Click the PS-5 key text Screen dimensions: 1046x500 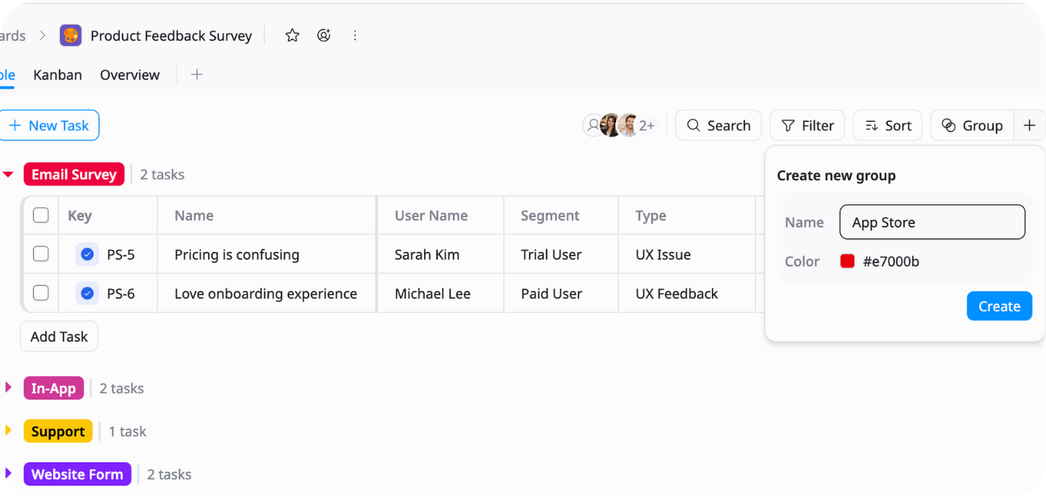[x=121, y=255]
